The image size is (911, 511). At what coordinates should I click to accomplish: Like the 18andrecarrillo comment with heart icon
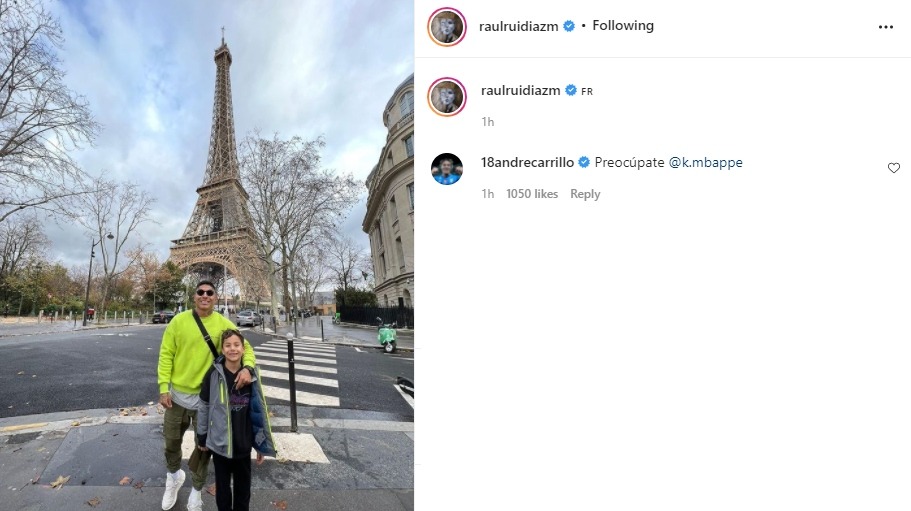click(x=894, y=168)
